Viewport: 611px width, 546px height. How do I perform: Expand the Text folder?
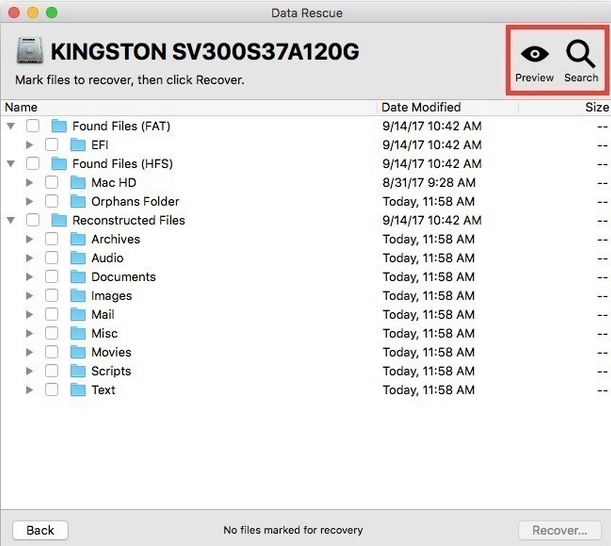click(29, 390)
